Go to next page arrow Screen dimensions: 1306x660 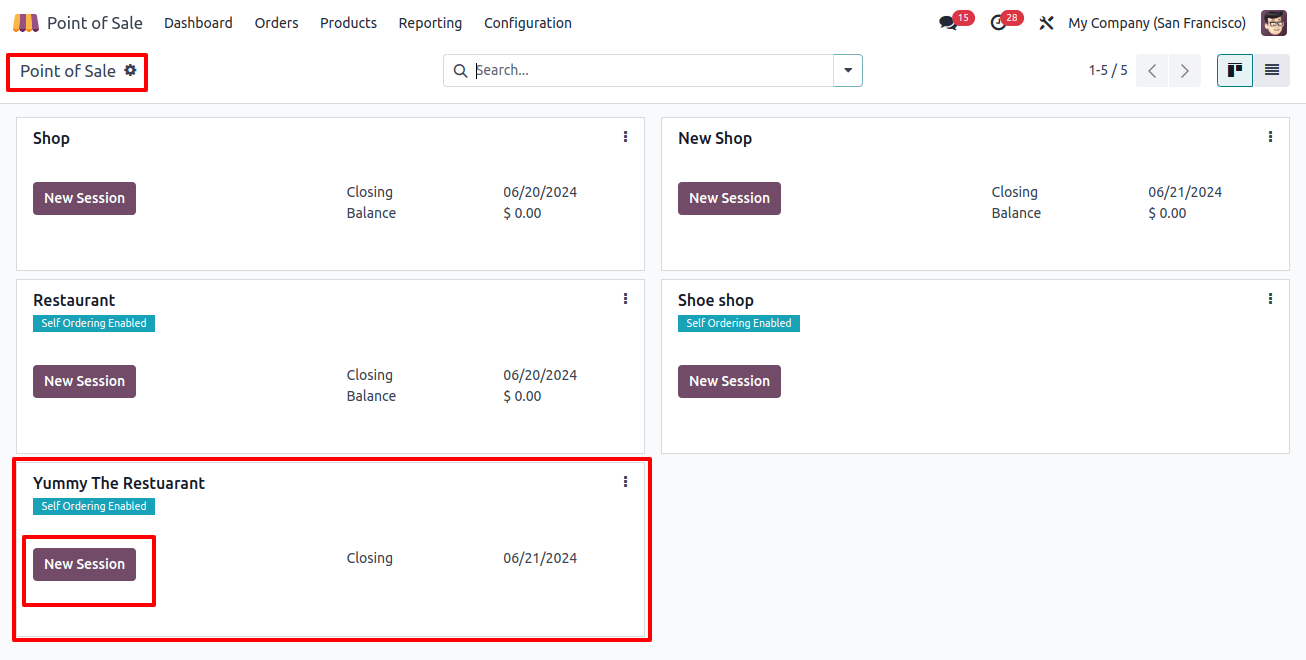(1185, 70)
